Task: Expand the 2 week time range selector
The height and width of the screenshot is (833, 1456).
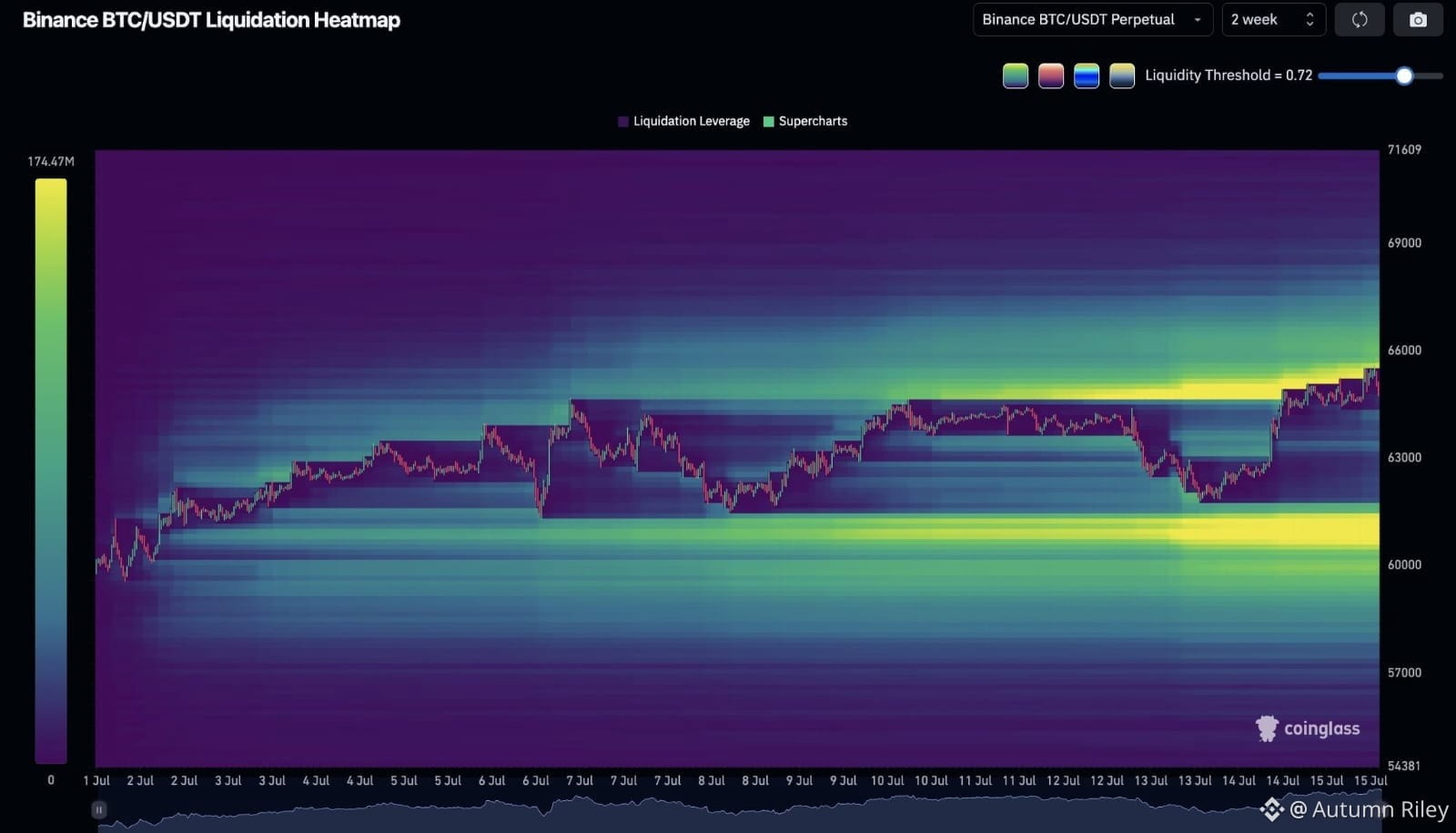Action: tap(1273, 20)
